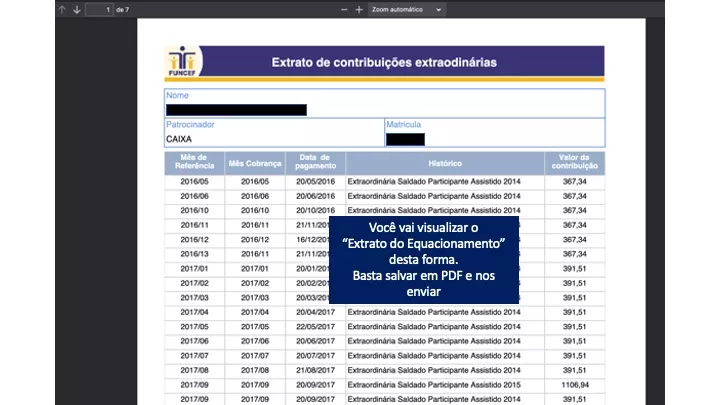Click the Valor da contribuição column header
Image resolution: width=720 pixels, height=405 pixels.
(x=574, y=162)
